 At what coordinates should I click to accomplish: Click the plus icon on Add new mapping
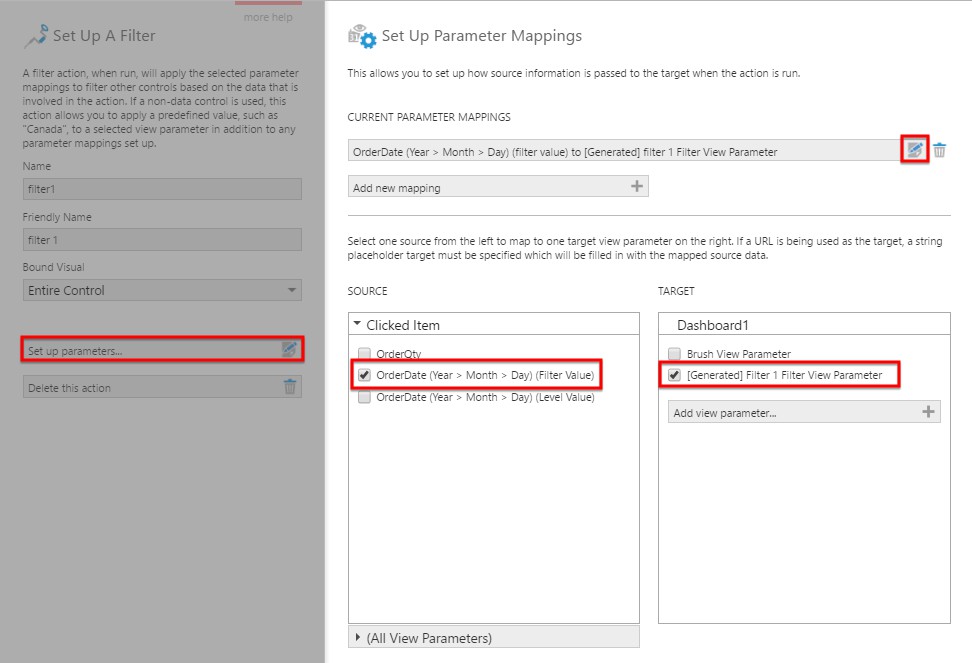[x=636, y=185]
